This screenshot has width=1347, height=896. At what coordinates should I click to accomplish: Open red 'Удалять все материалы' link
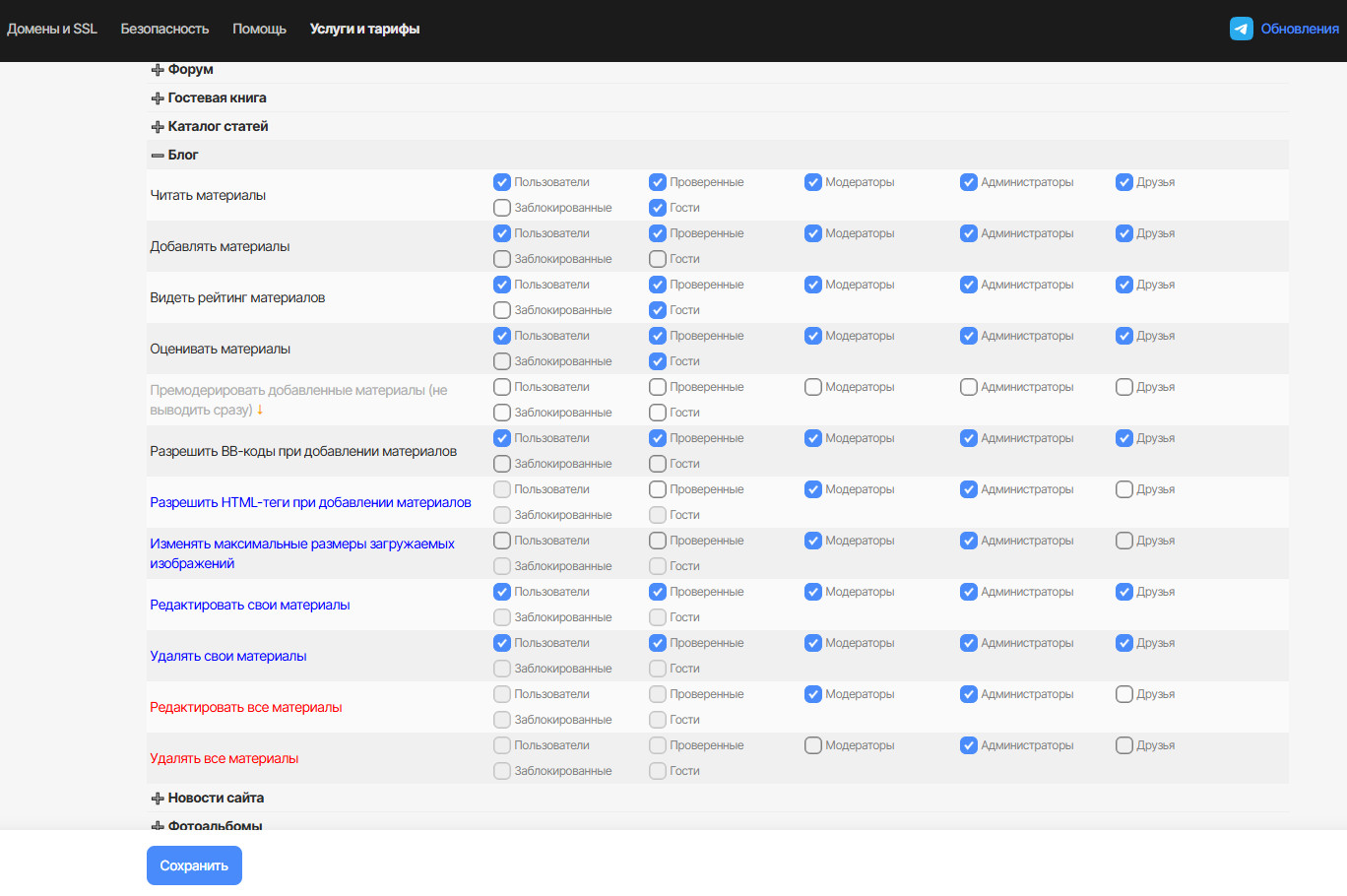(224, 758)
